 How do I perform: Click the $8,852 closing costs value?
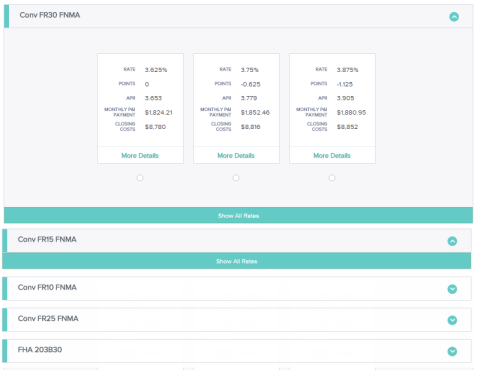(347, 127)
